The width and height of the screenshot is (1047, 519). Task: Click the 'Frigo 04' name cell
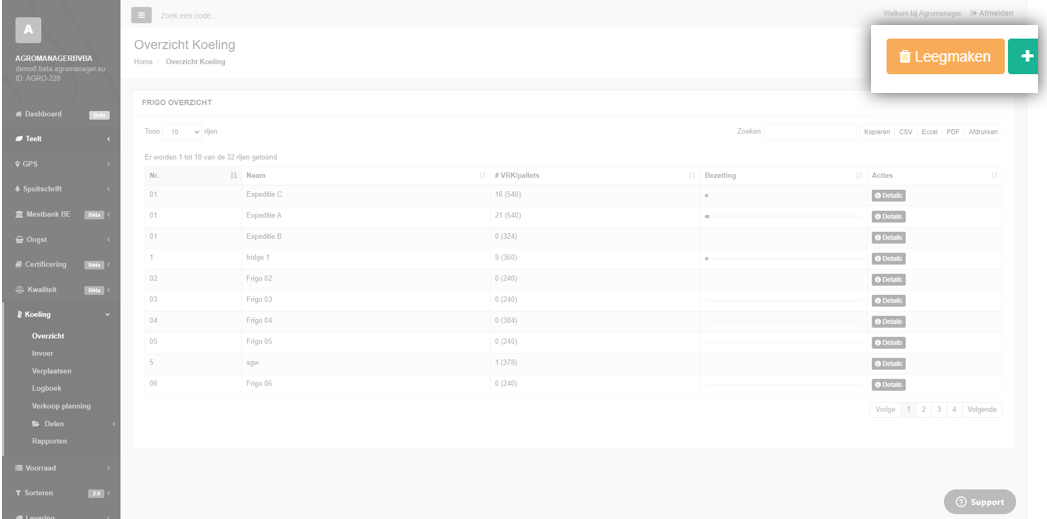366,321
